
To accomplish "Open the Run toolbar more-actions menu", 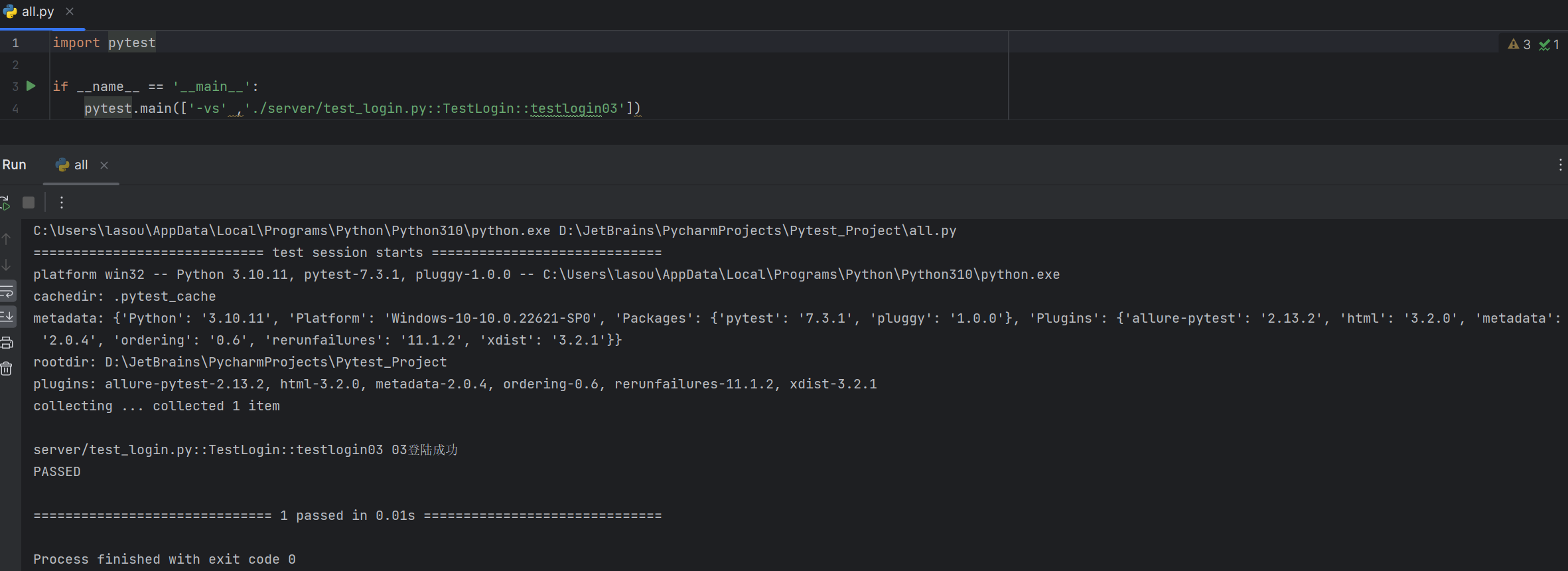I will [62, 203].
